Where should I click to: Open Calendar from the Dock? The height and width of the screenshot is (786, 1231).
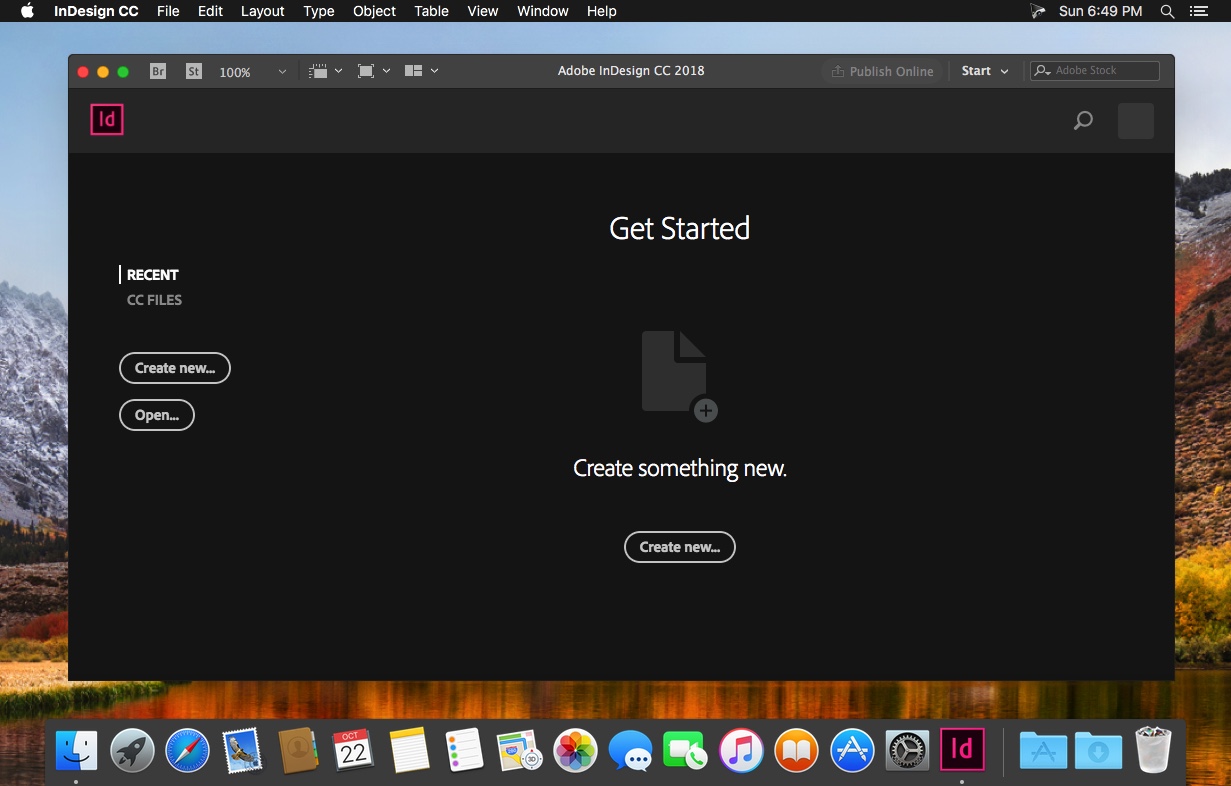click(x=353, y=750)
